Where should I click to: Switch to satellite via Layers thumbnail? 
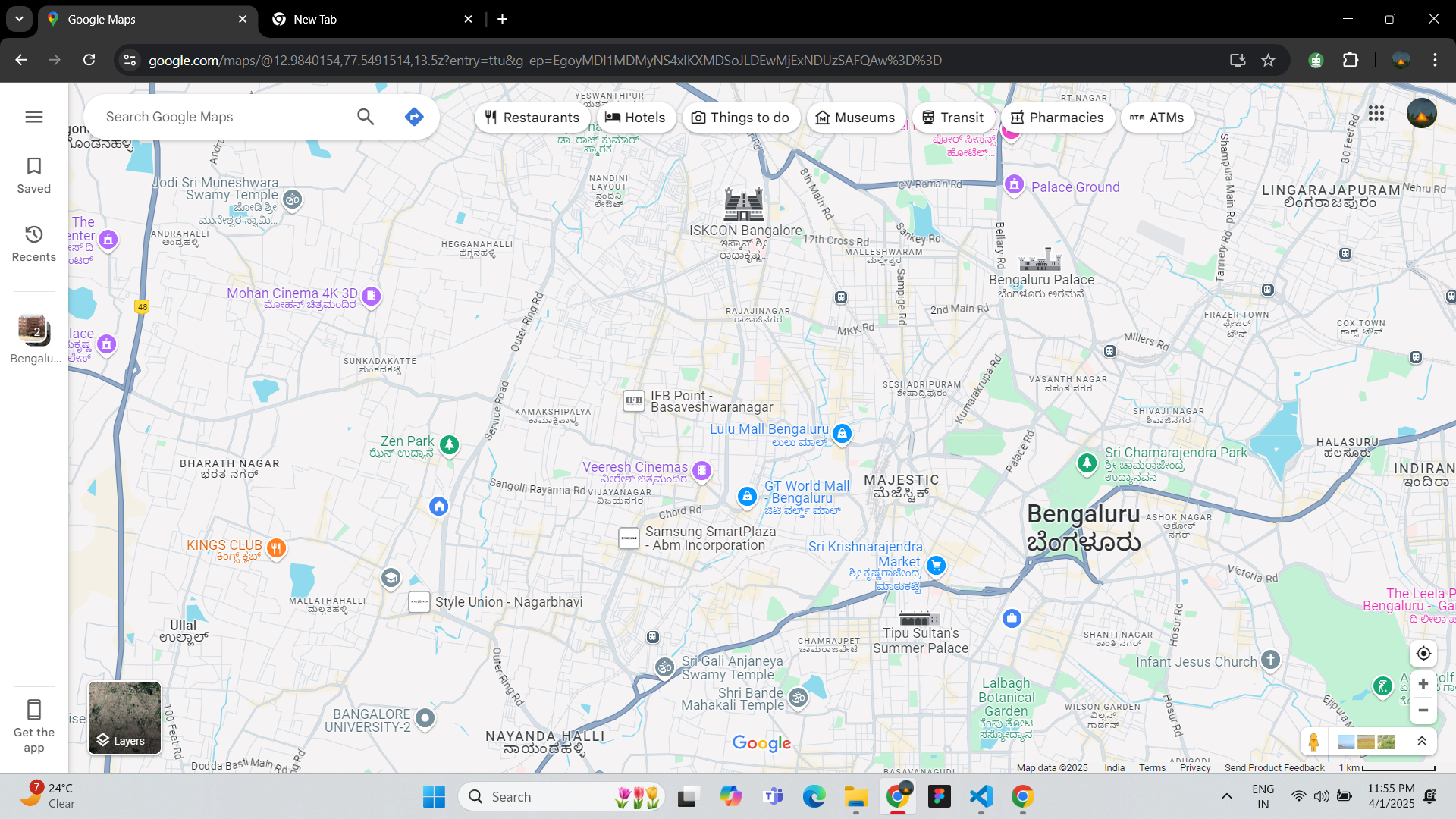tap(124, 717)
